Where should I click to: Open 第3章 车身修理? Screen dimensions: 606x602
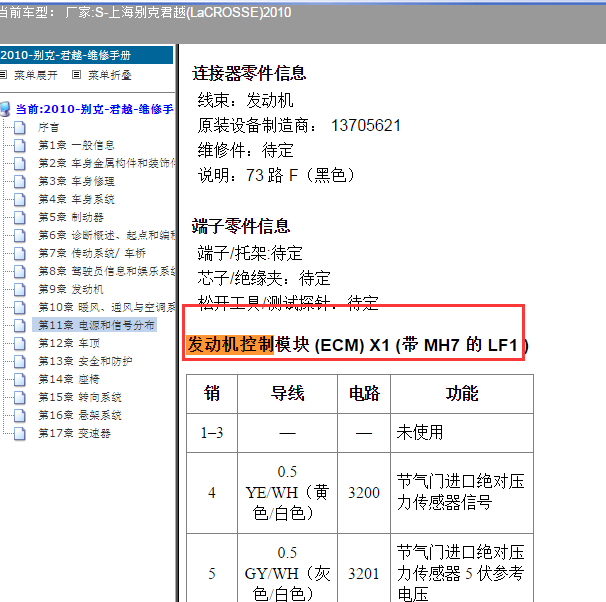(x=76, y=181)
